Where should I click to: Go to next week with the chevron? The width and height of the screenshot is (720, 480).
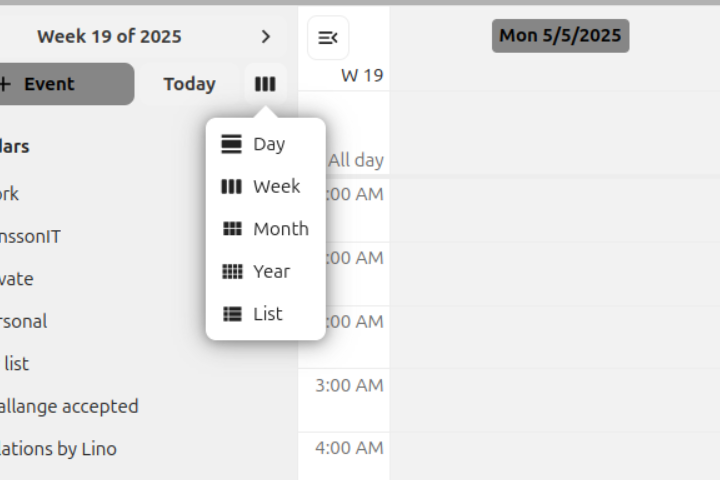point(265,37)
